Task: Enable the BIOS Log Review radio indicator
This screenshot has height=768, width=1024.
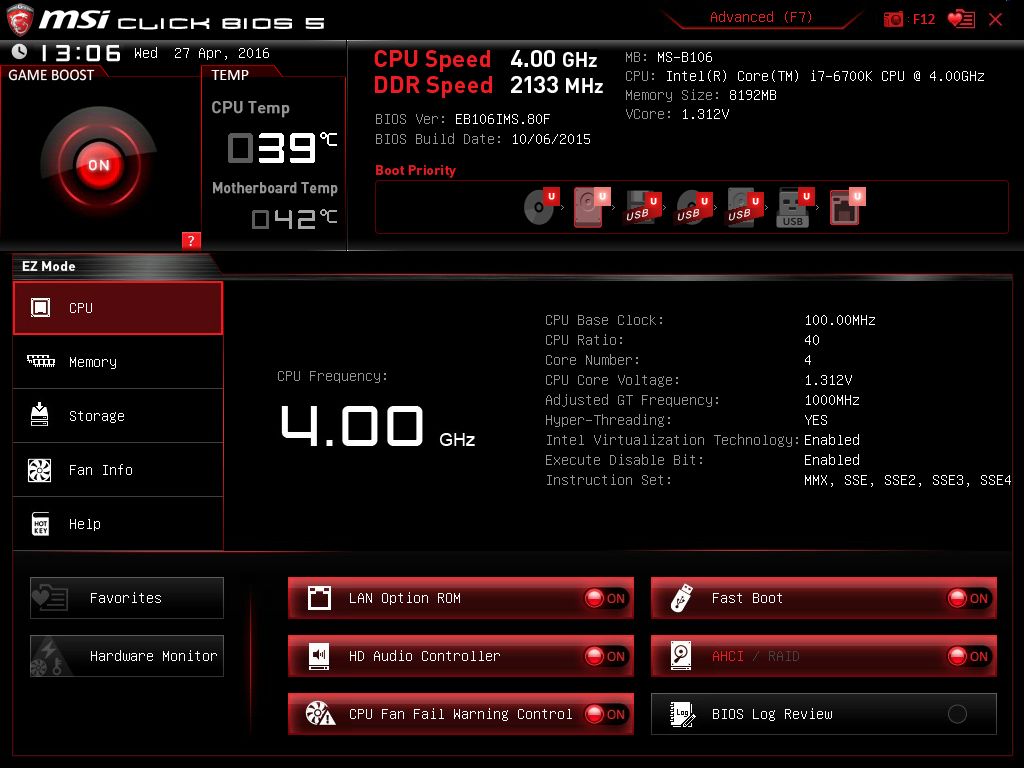Action: pos(957,714)
